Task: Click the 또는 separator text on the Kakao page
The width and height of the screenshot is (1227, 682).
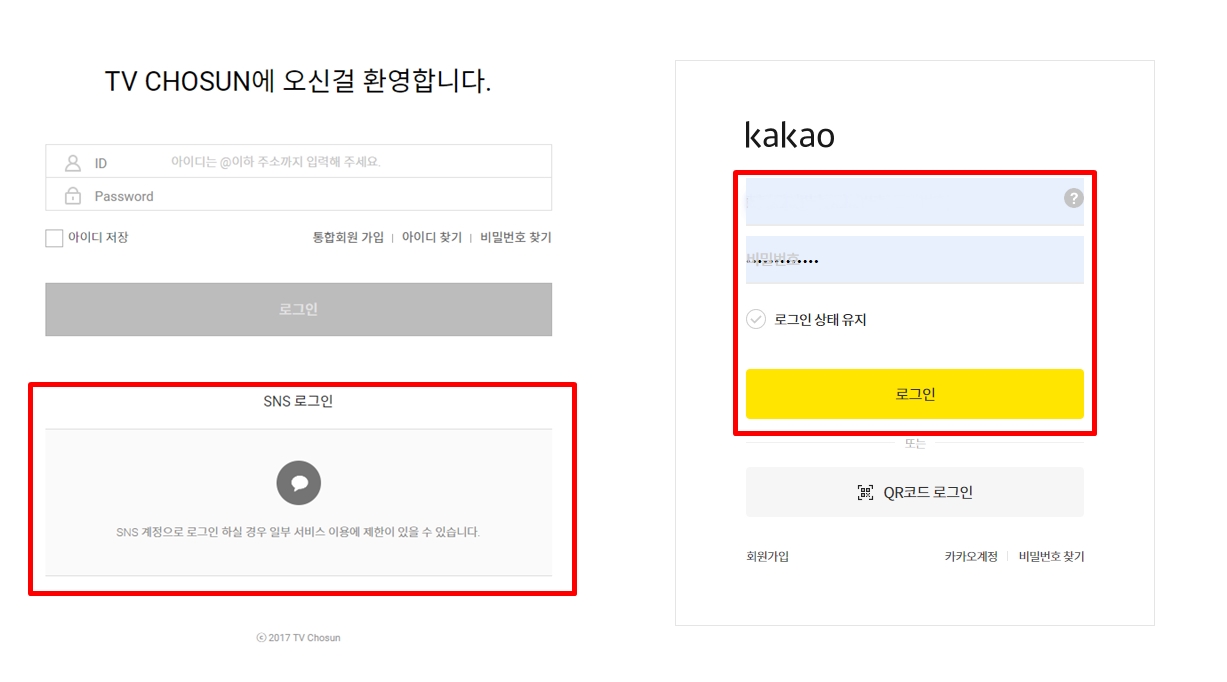Action: (x=914, y=443)
